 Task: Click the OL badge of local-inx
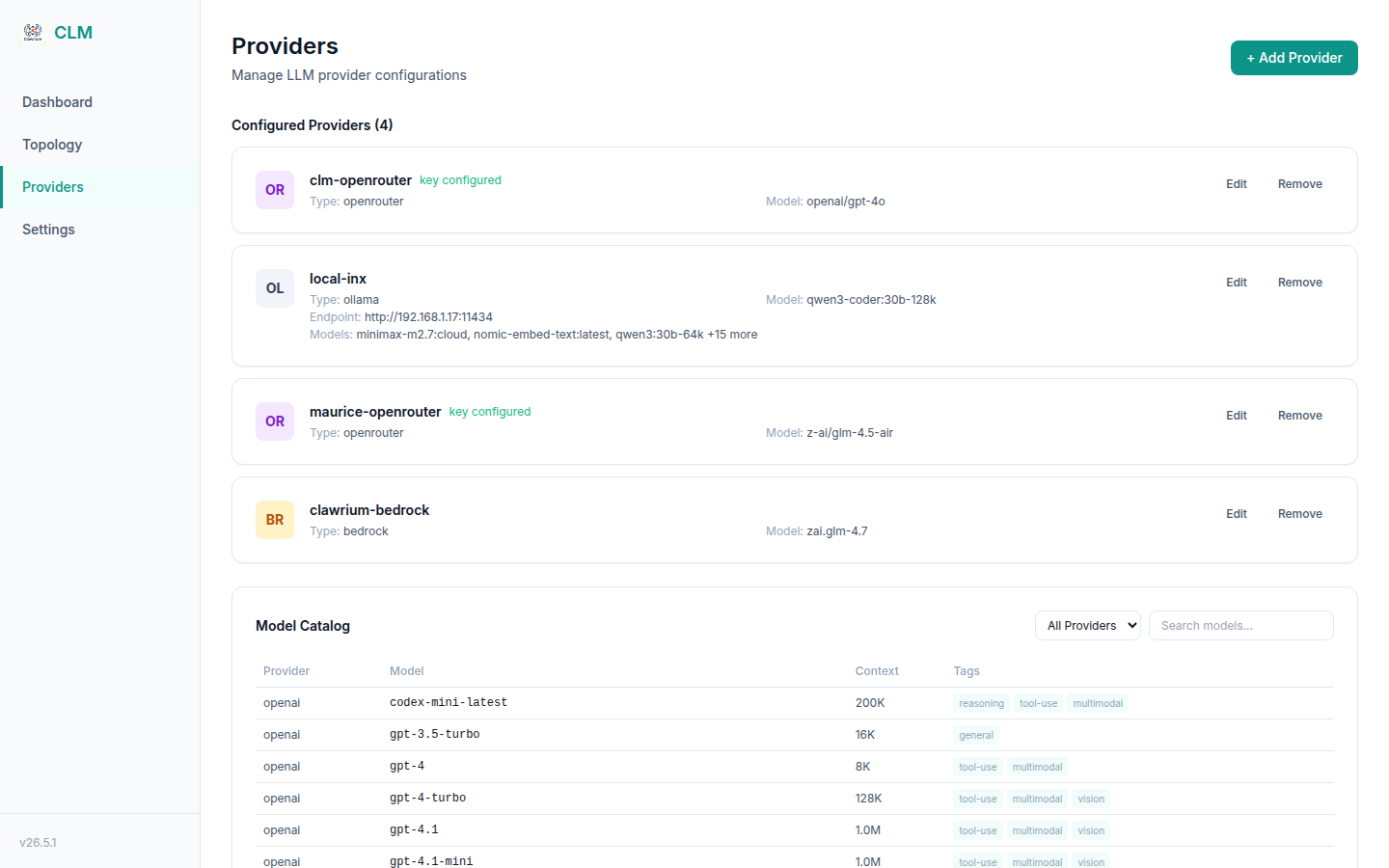point(275,288)
